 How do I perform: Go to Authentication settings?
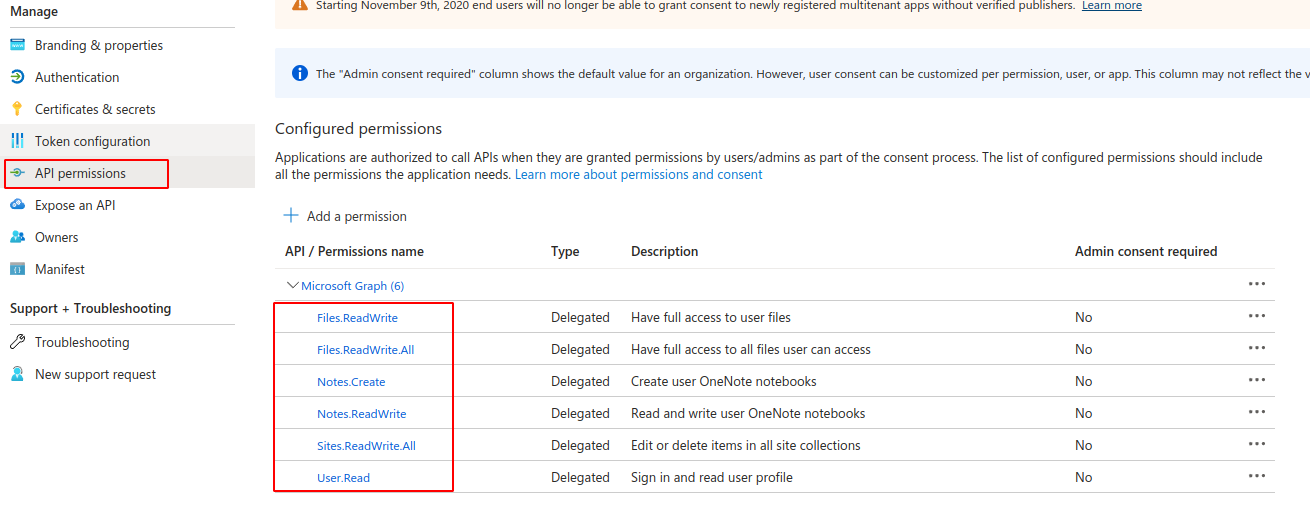click(x=77, y=77)
